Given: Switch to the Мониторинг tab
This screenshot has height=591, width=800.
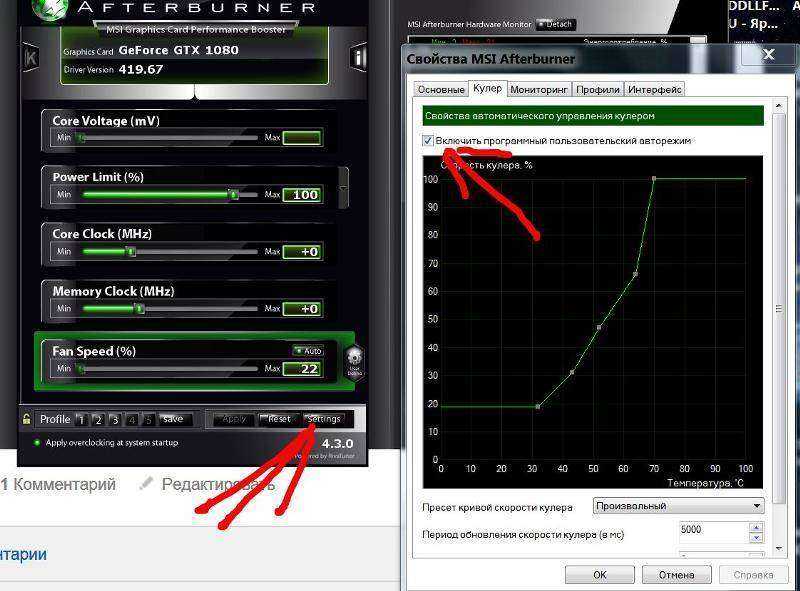Looking at the screenshot, I should click(539, 89).
